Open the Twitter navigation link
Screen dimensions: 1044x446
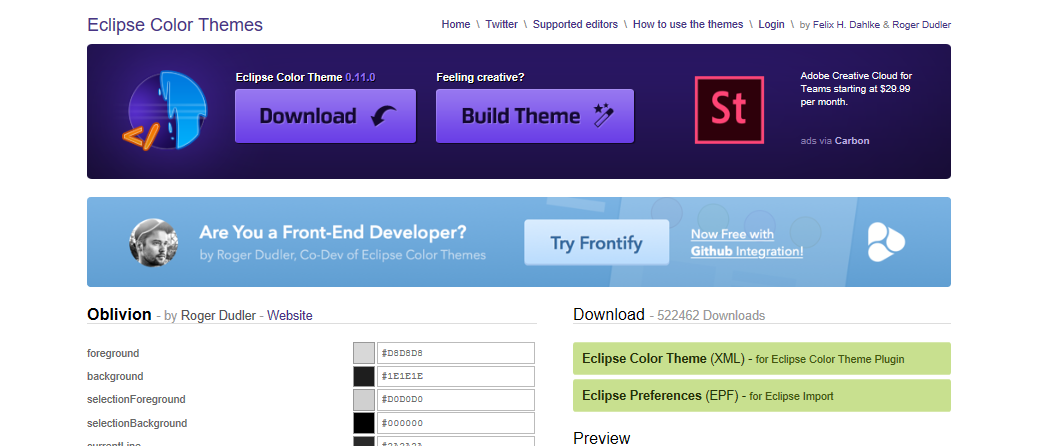point(501,25)
